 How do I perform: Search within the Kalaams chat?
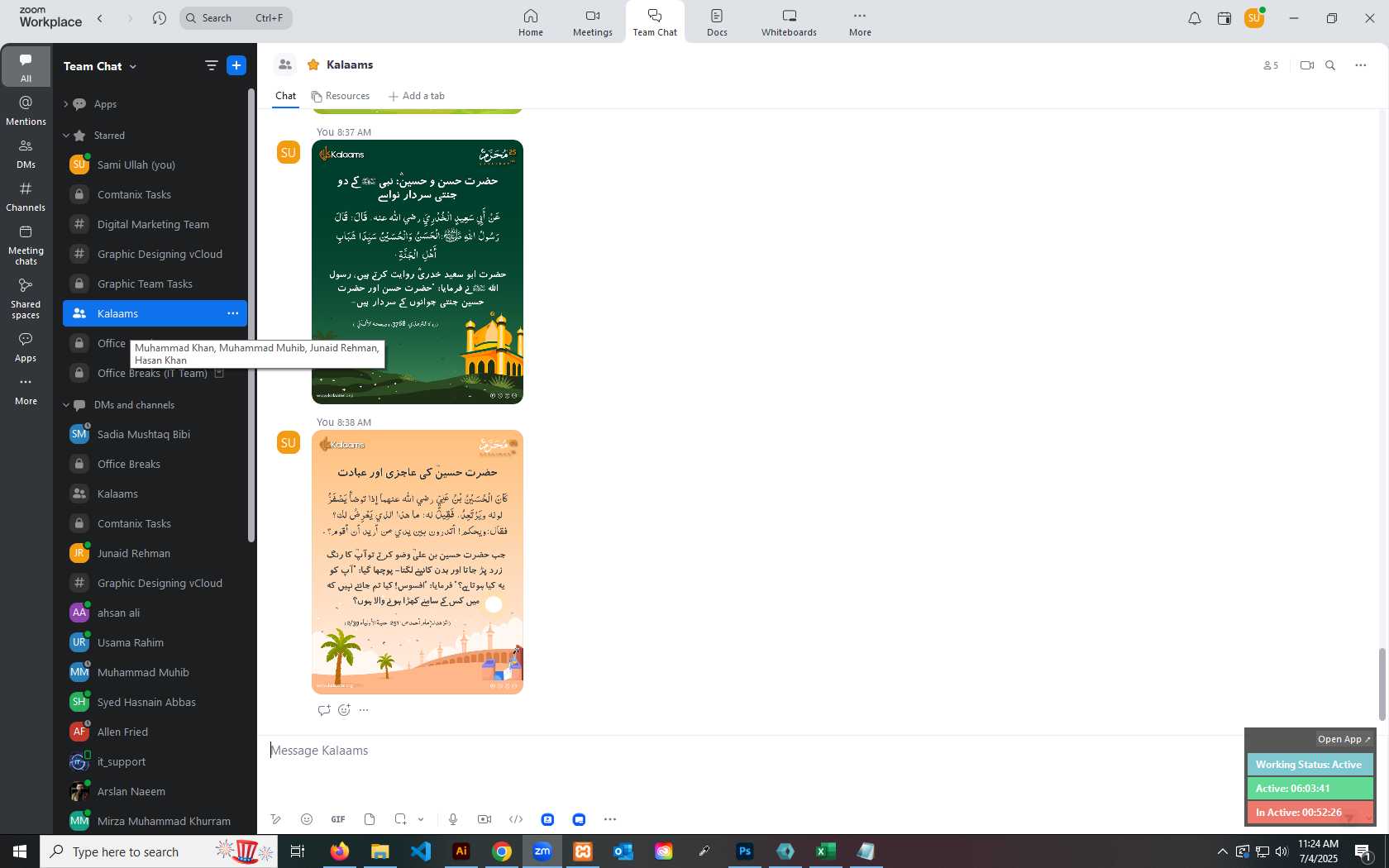coord(1330,65)
